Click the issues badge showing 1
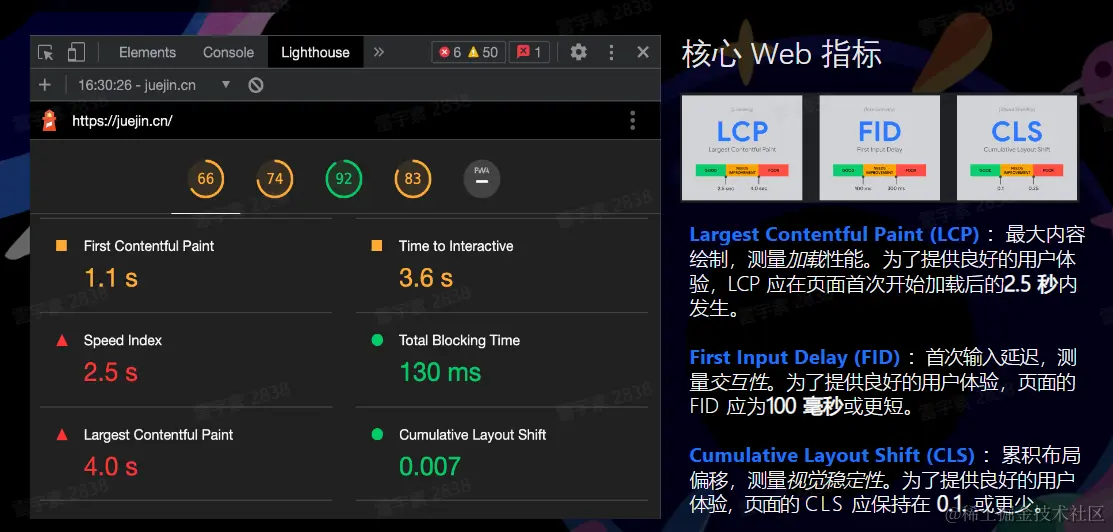This screenshot has height=532, width=1113. point(529,52)
